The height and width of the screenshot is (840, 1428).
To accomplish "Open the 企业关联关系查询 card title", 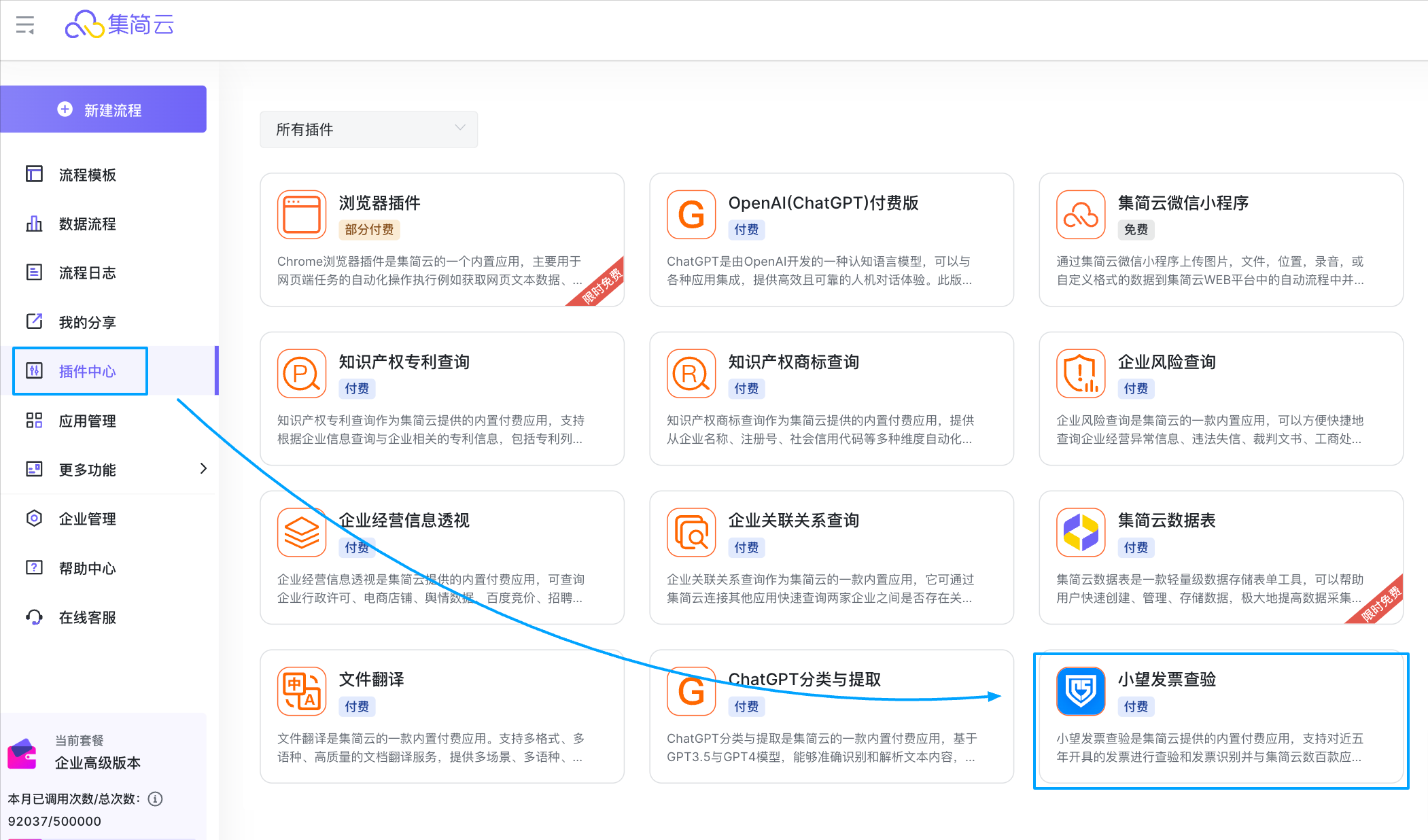I will [793, 520].
